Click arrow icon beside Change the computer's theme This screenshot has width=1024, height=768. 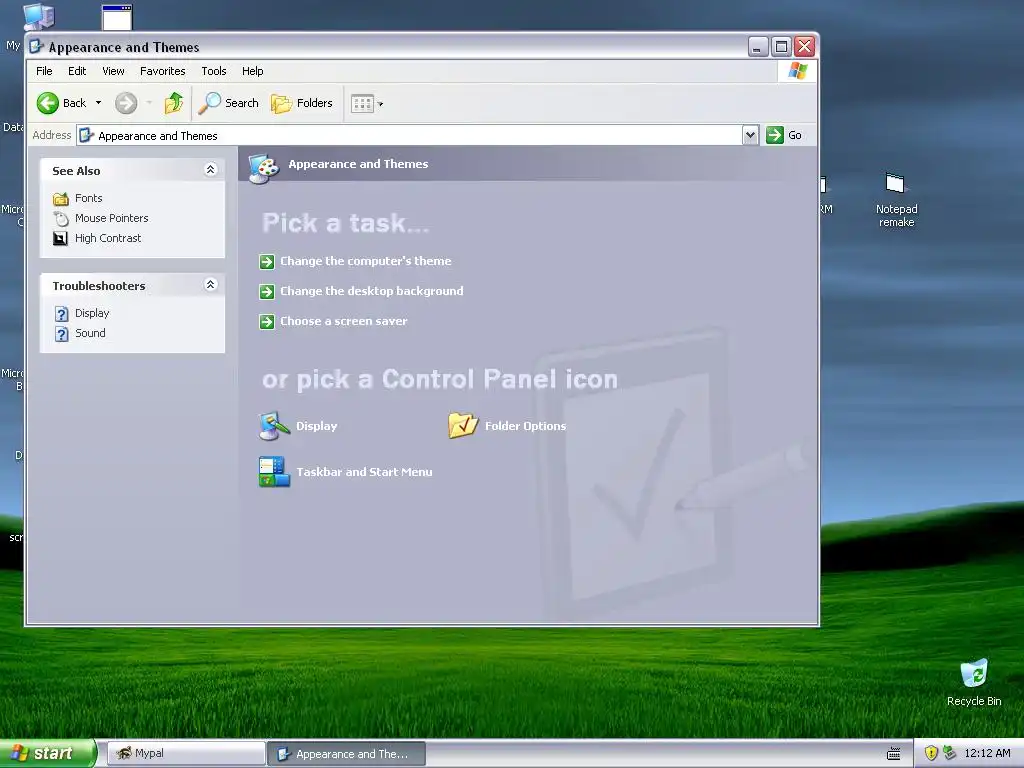266,262
